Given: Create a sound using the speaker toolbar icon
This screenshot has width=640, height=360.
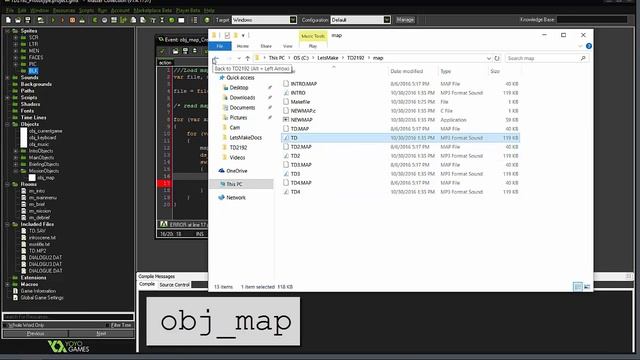Looking at the screenshot, I should tap(104, 20).
